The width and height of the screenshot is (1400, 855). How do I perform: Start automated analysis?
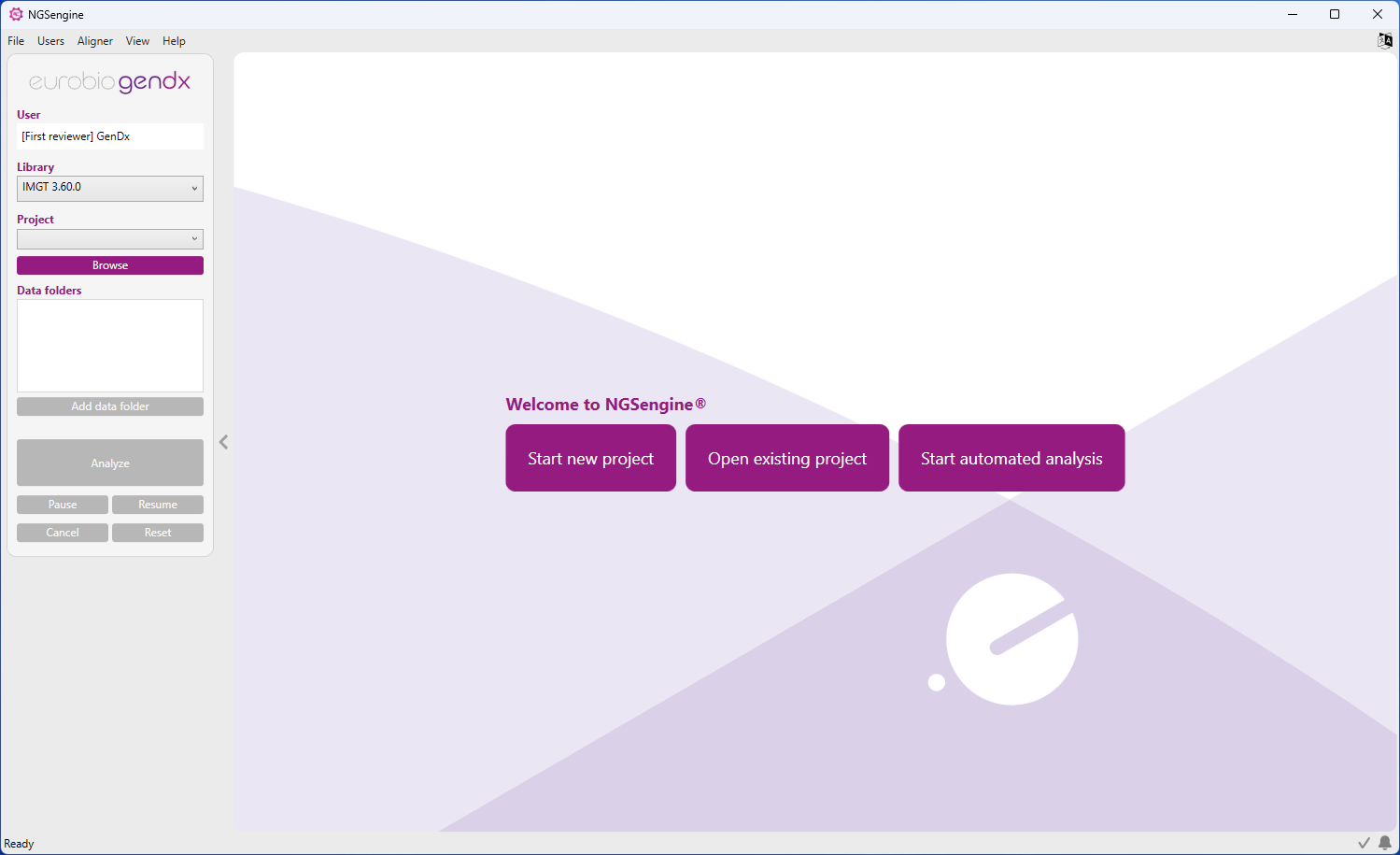click(1011, 458)
